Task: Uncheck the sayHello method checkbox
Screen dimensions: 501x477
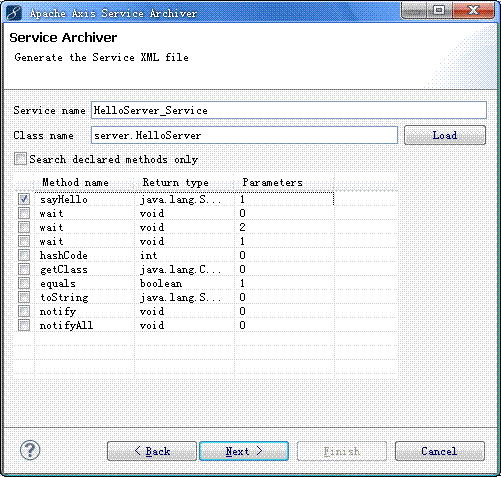Action: pos(24,199)
